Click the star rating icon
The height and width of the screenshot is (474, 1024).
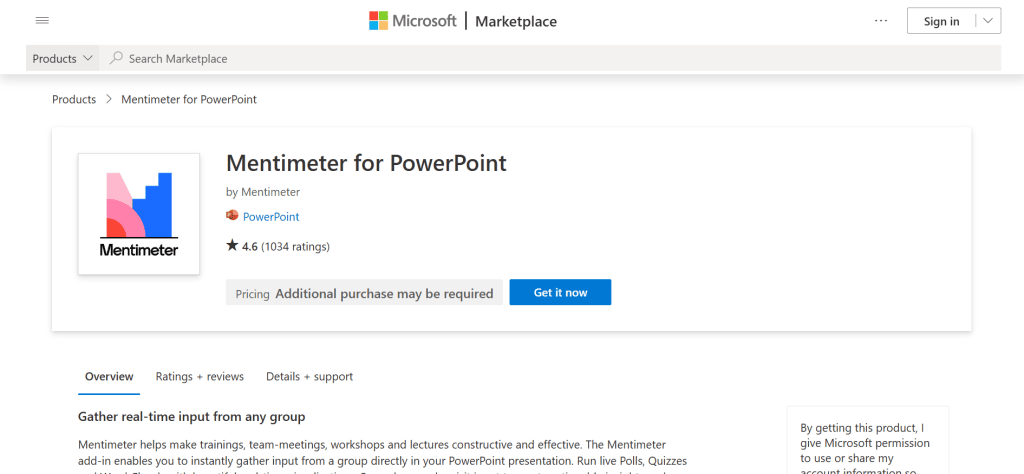[232, 246]
